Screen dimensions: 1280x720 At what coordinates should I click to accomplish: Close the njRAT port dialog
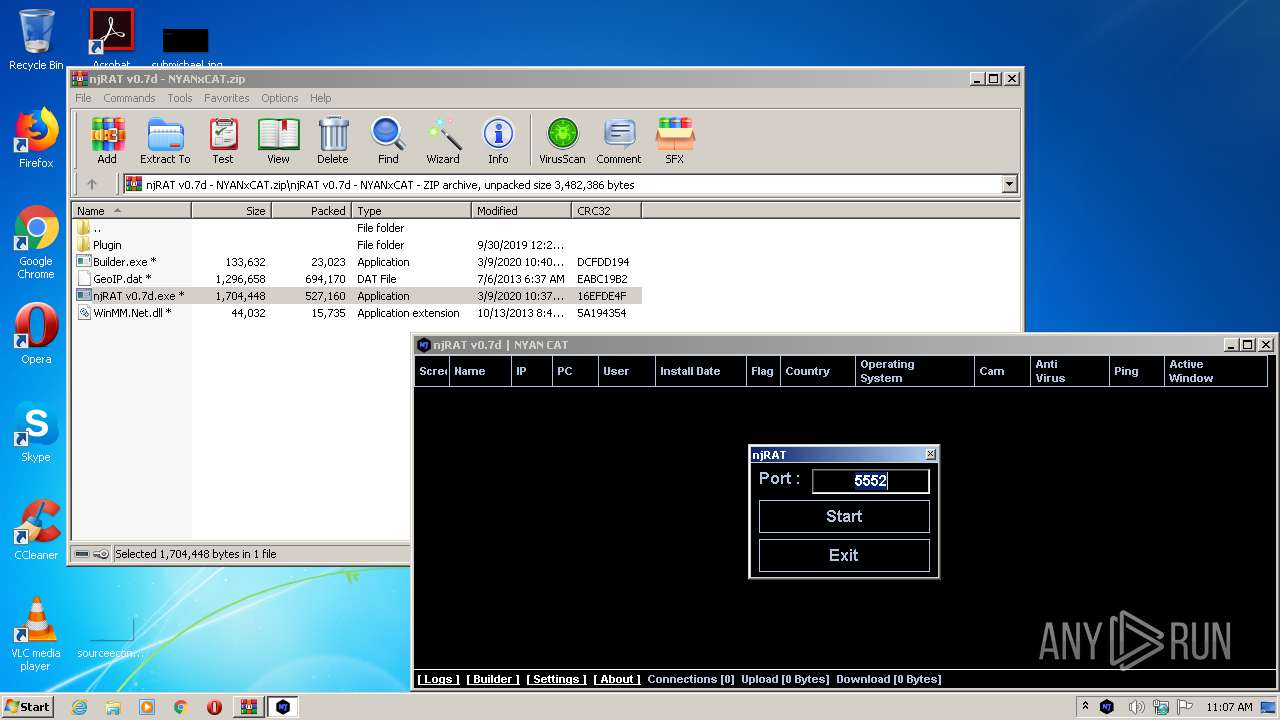pyautogui.click(x=930, y=454)
